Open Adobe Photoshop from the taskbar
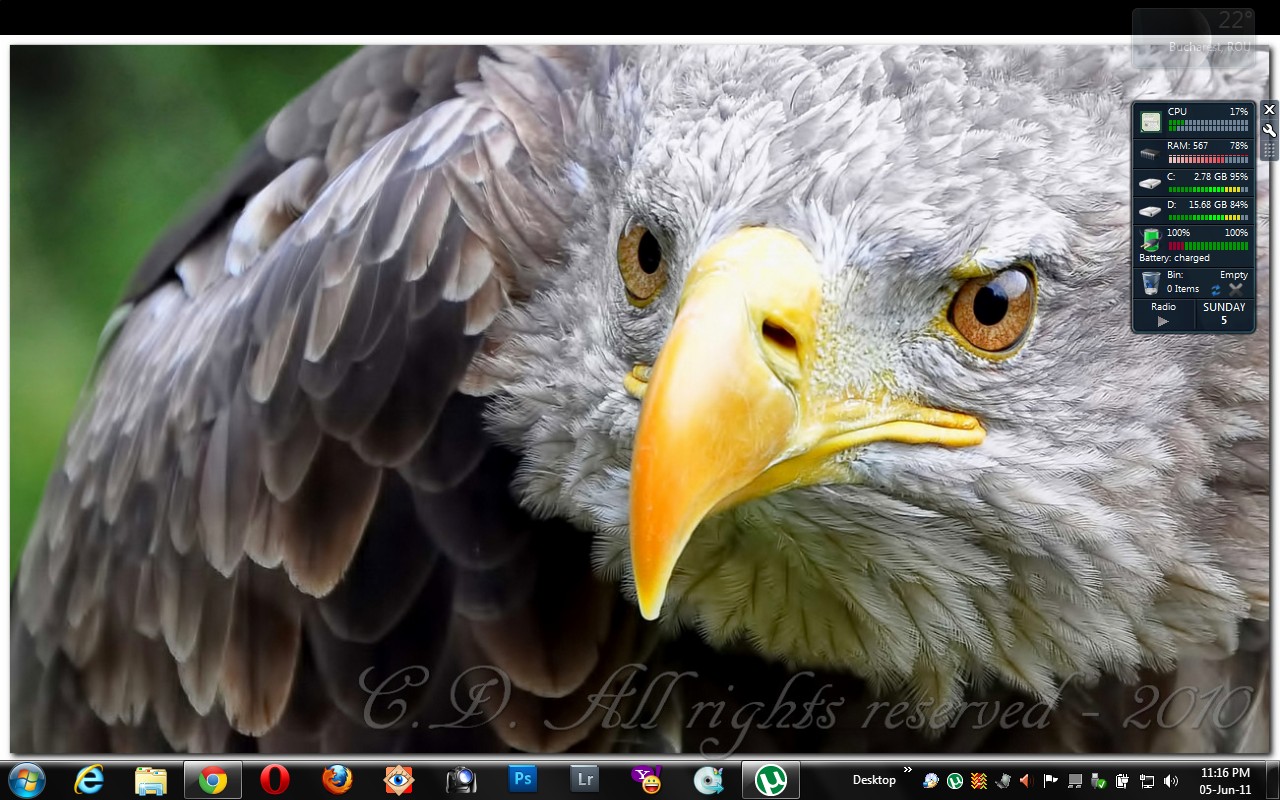The width and height of the screenshot is (1280, 800). coord(522,779)
